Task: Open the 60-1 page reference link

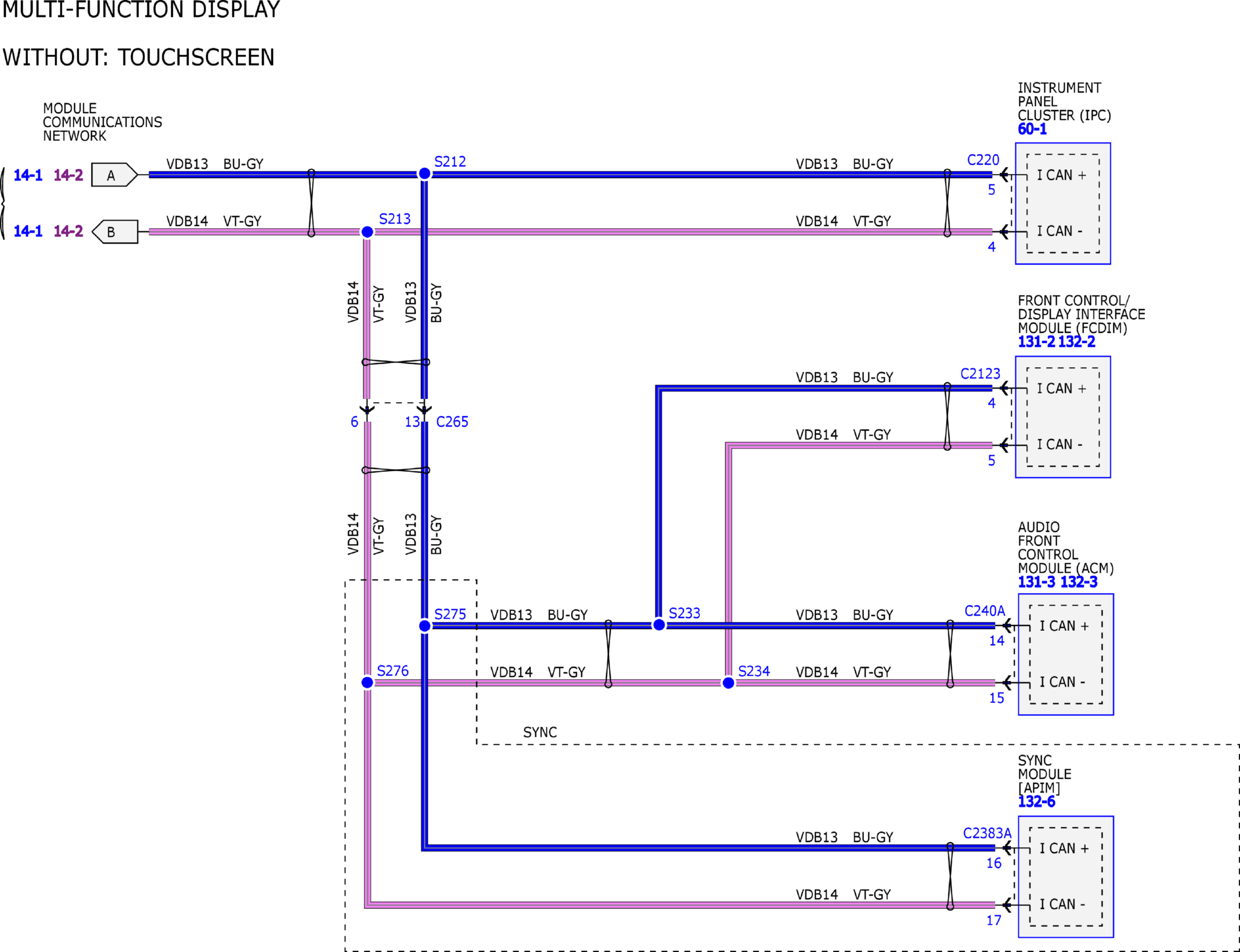Action: coord(1032,129)
